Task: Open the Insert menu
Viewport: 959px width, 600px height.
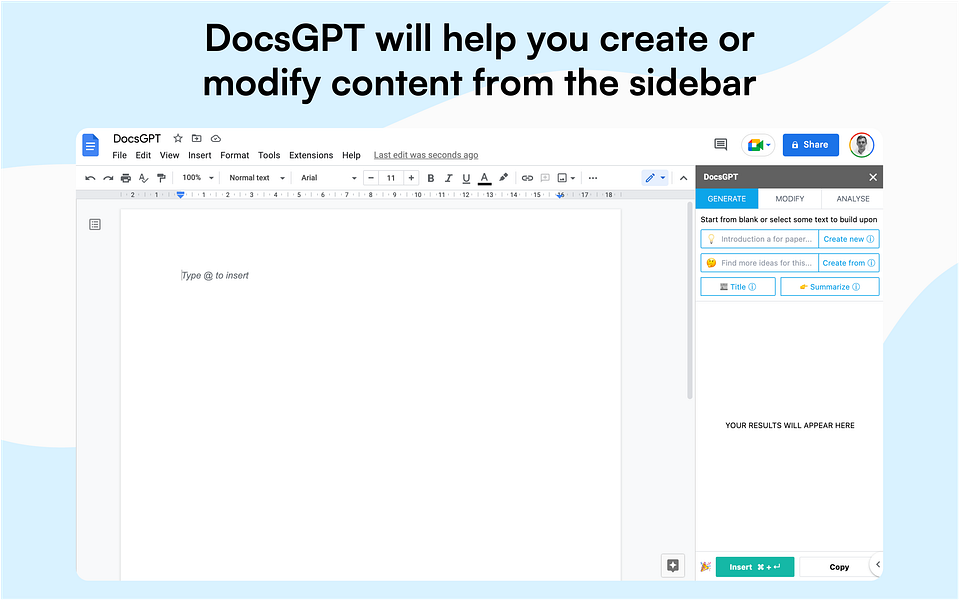Action: (199, 155)
